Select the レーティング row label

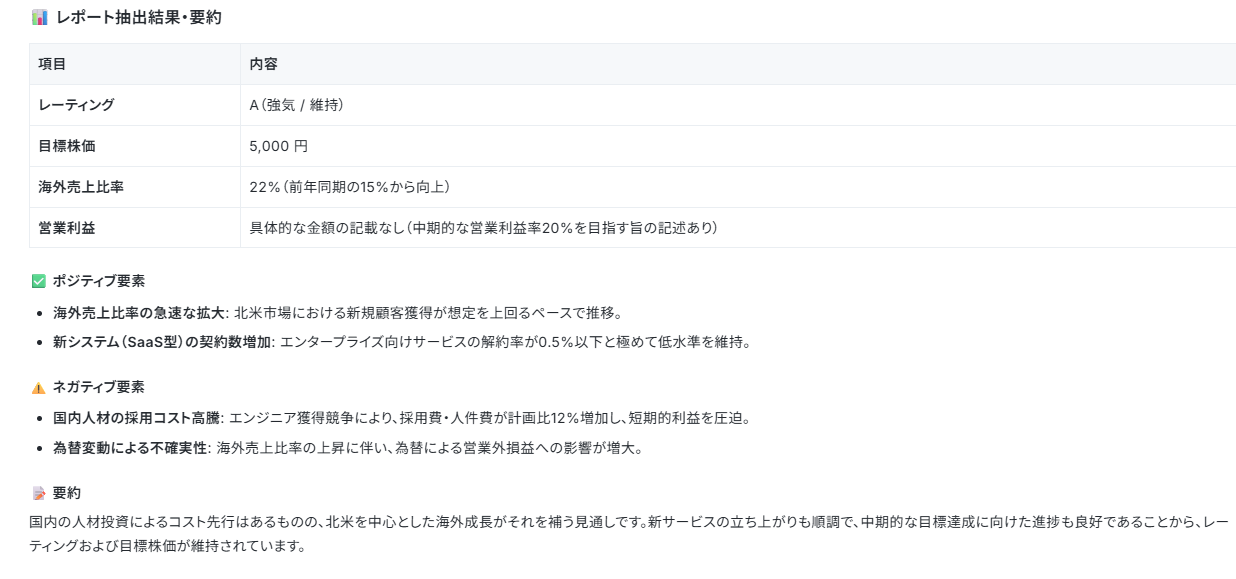(x=76, y=105)
